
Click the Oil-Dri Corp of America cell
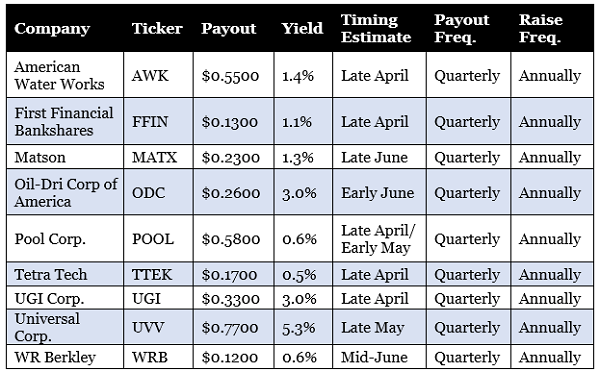pos(65,192)
